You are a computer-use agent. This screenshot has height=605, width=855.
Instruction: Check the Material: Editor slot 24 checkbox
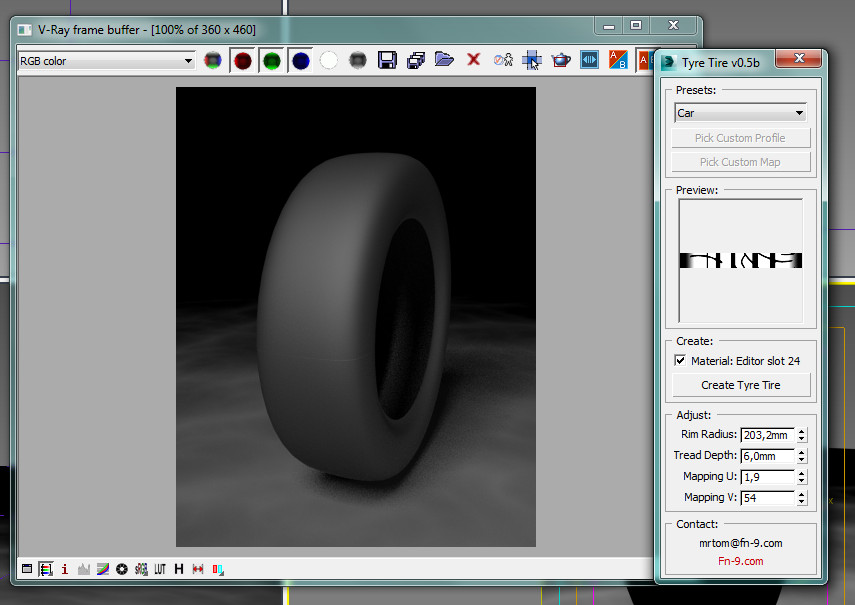(x=680, y=360)
